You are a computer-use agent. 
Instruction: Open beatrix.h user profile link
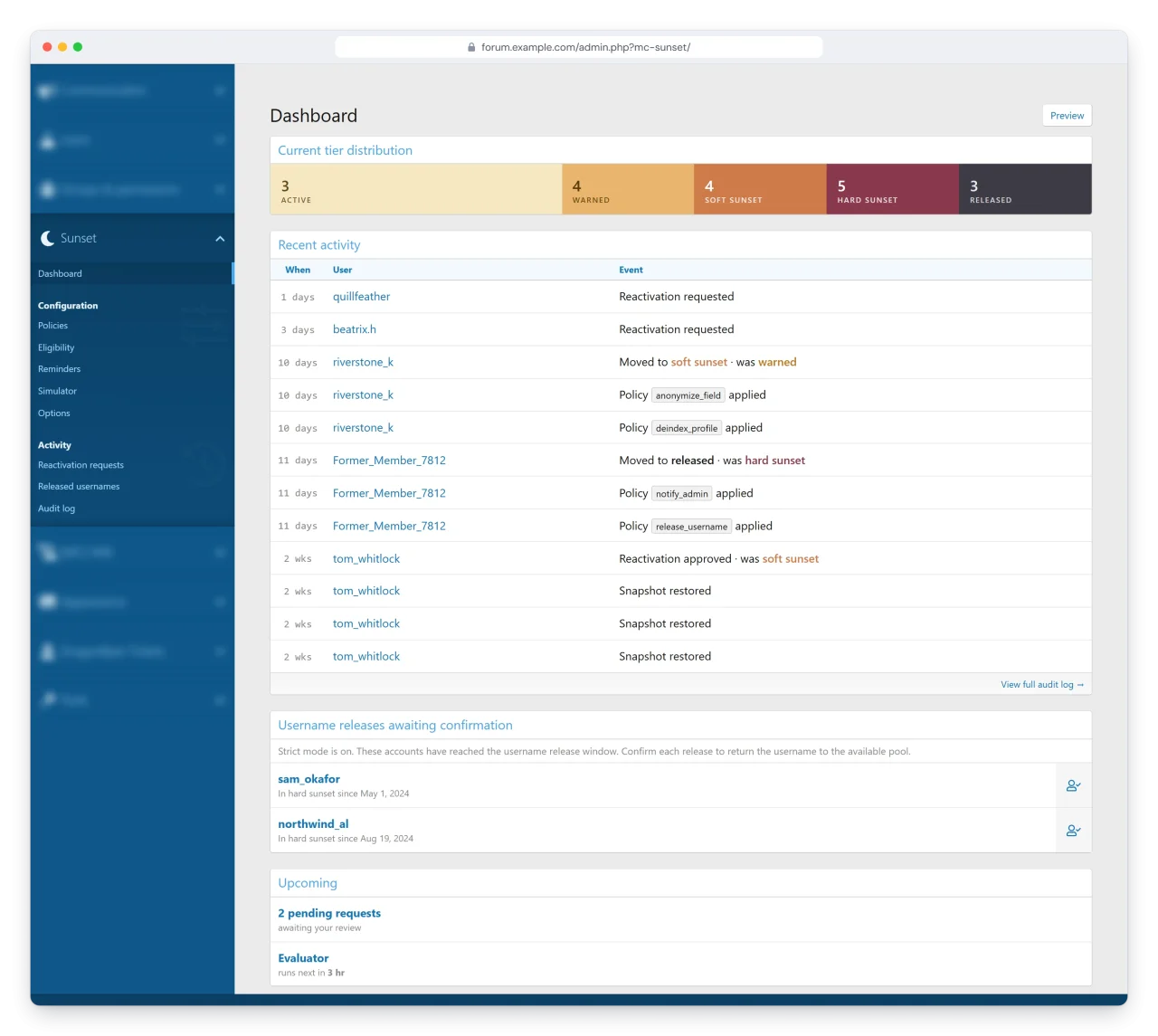pos(355,329)
